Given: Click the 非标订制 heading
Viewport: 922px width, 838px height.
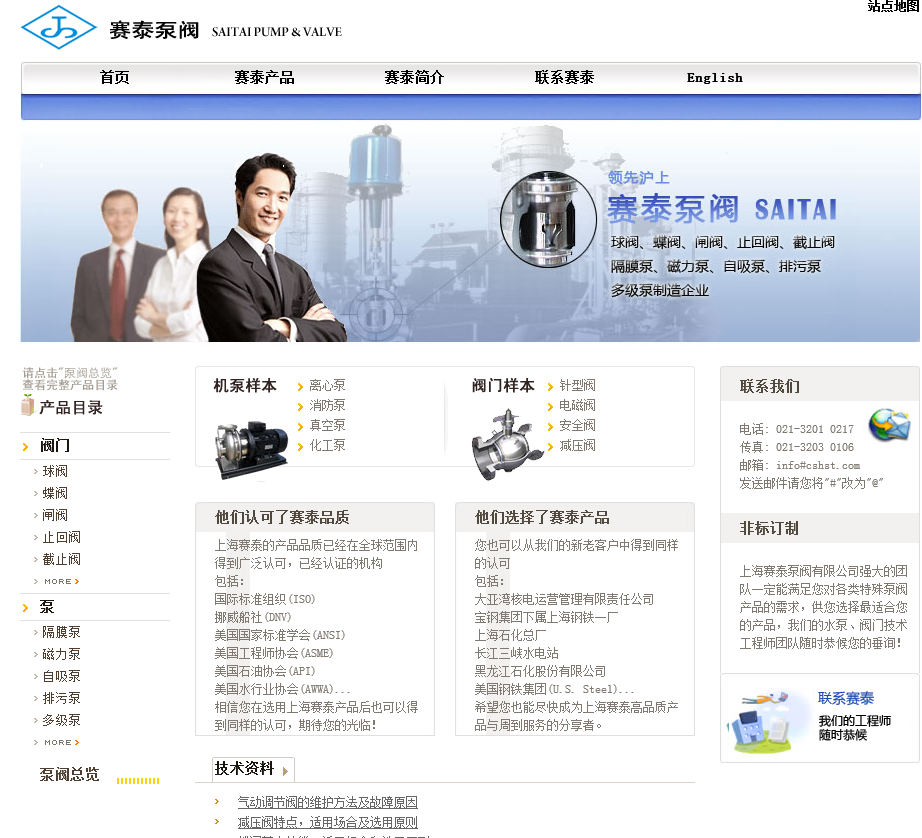Looking at the screenshot, I should (x=769, y=529).
